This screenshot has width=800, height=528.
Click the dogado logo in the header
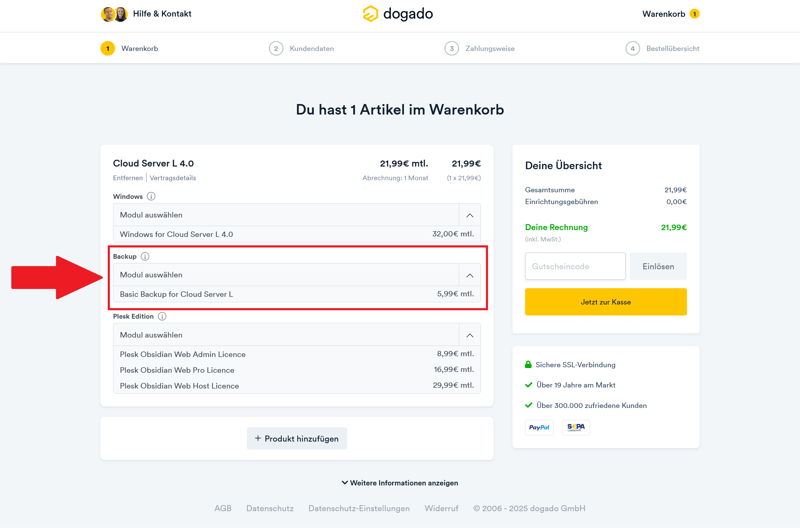click(x=398, y=14)
